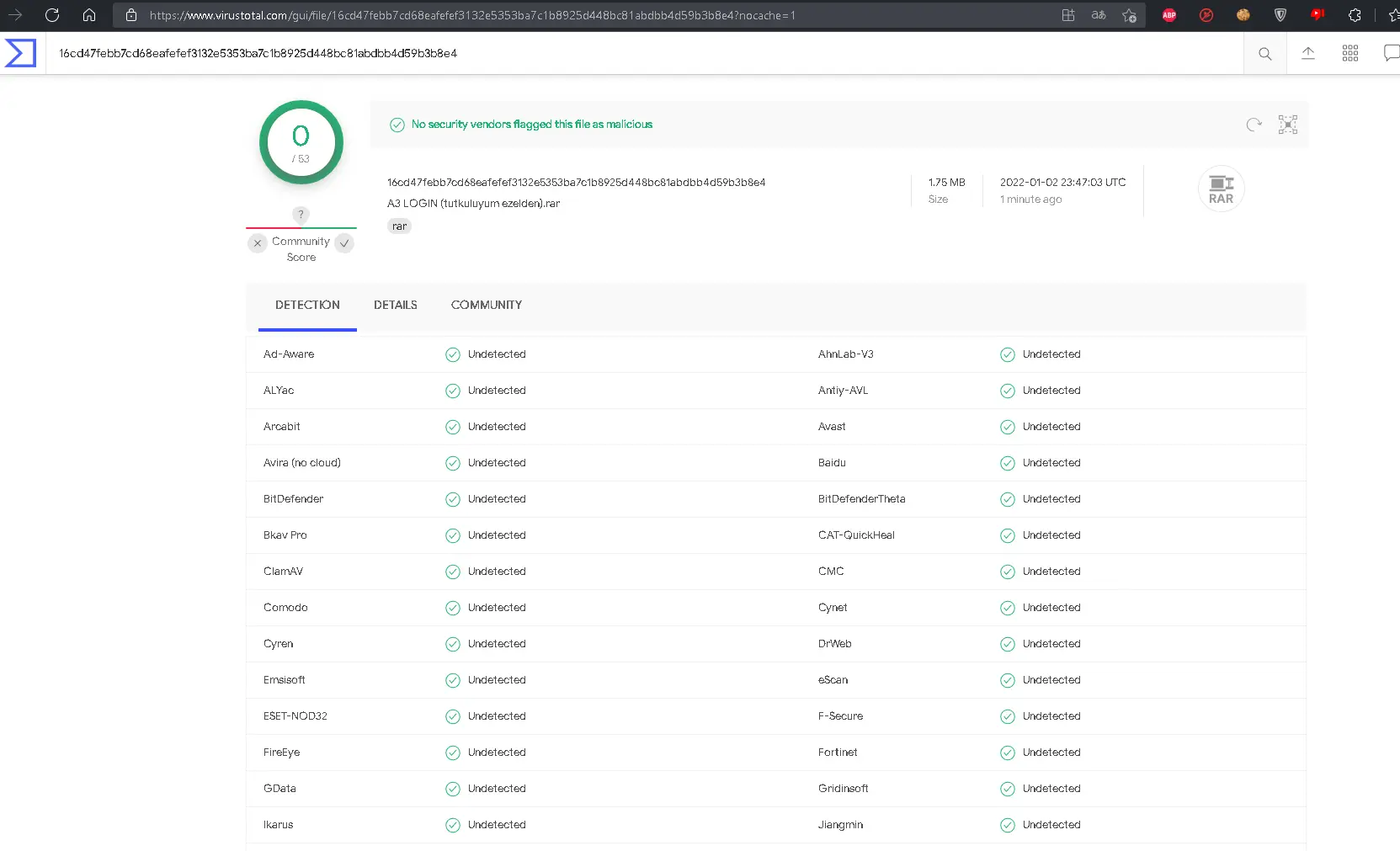Click the 2022-01-02 23:47:03 UTC timestamp

point(1062,183)
